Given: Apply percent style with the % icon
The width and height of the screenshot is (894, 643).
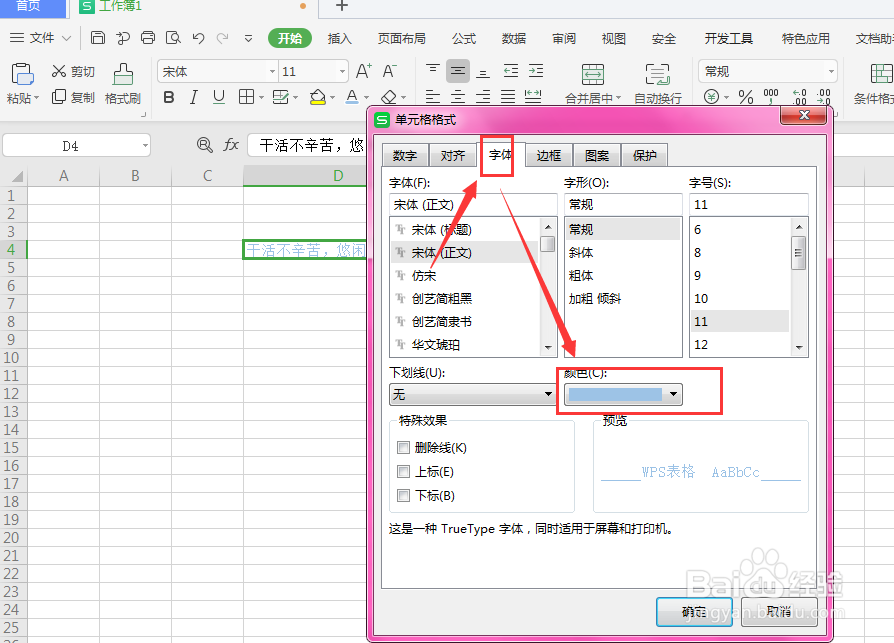Looking at the screenshot, I should pyautogui.click(x=745, y=97).
